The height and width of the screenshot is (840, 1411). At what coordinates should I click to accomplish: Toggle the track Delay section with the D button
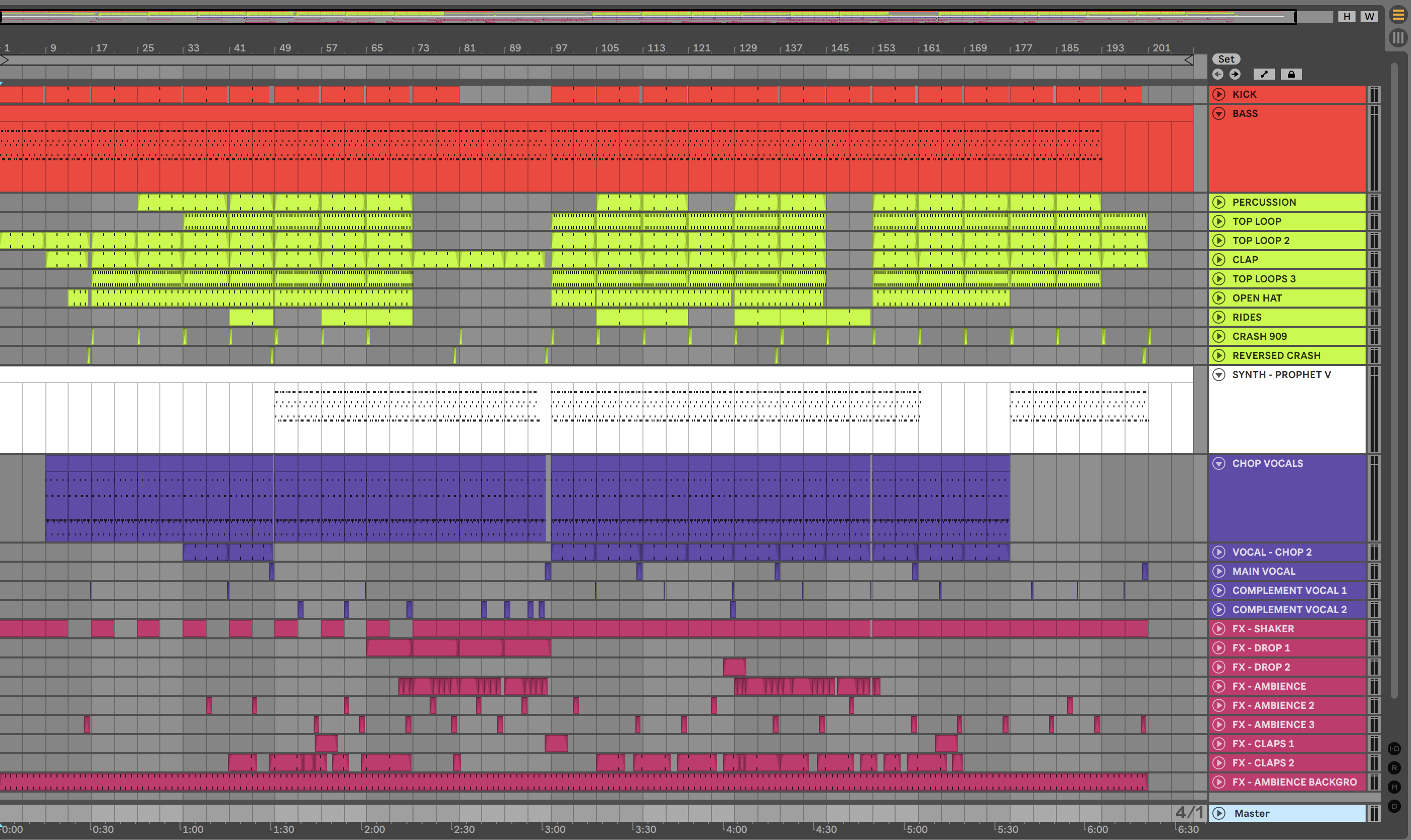pyautogui.click(x=1394, y=806)
